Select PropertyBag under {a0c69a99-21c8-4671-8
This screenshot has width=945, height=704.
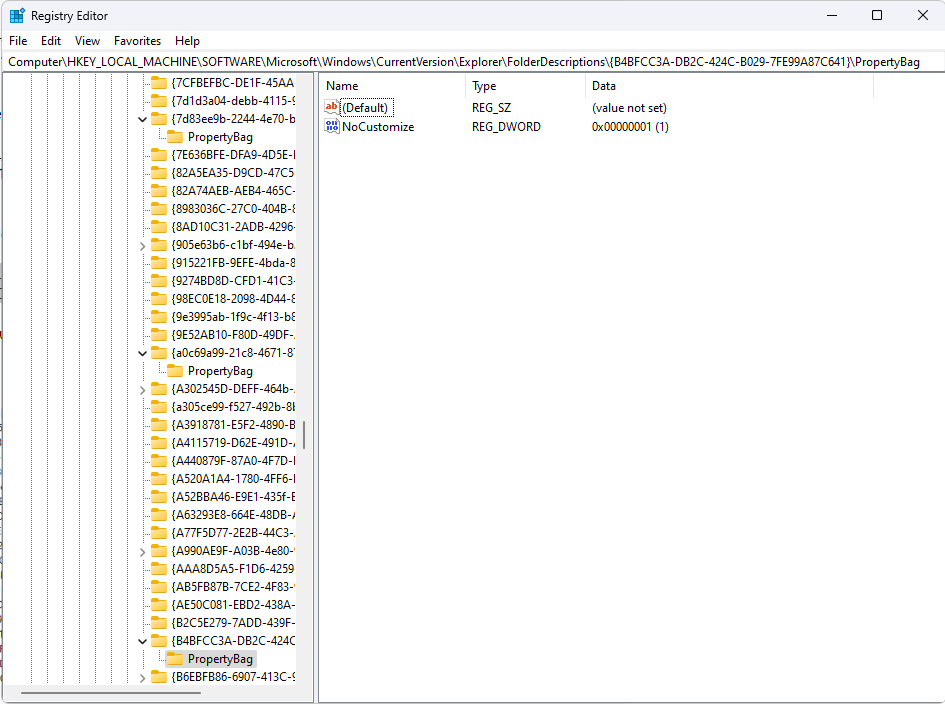pyautogui.click(x=220, y=371)
